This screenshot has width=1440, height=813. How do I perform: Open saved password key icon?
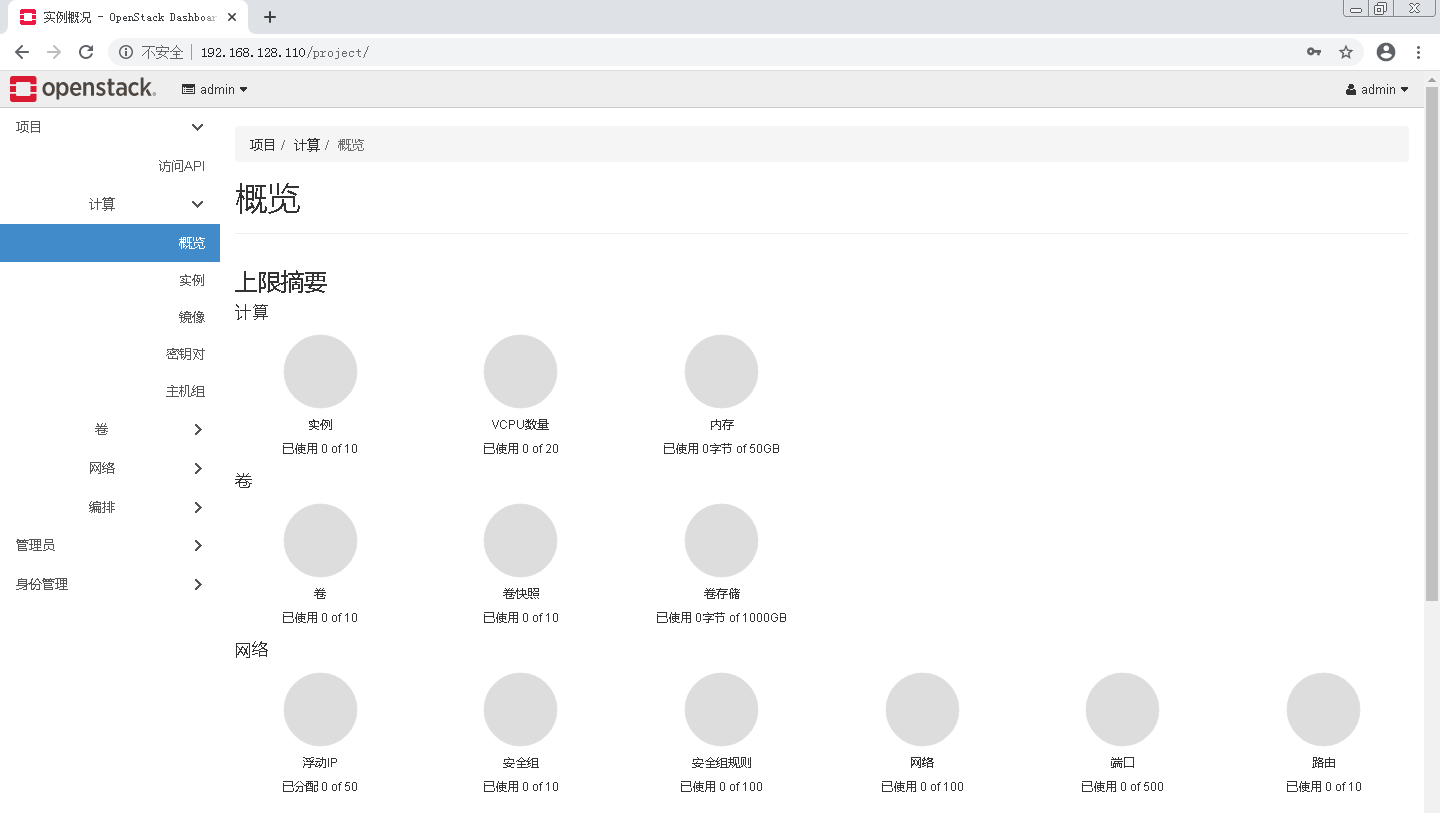1314,52
